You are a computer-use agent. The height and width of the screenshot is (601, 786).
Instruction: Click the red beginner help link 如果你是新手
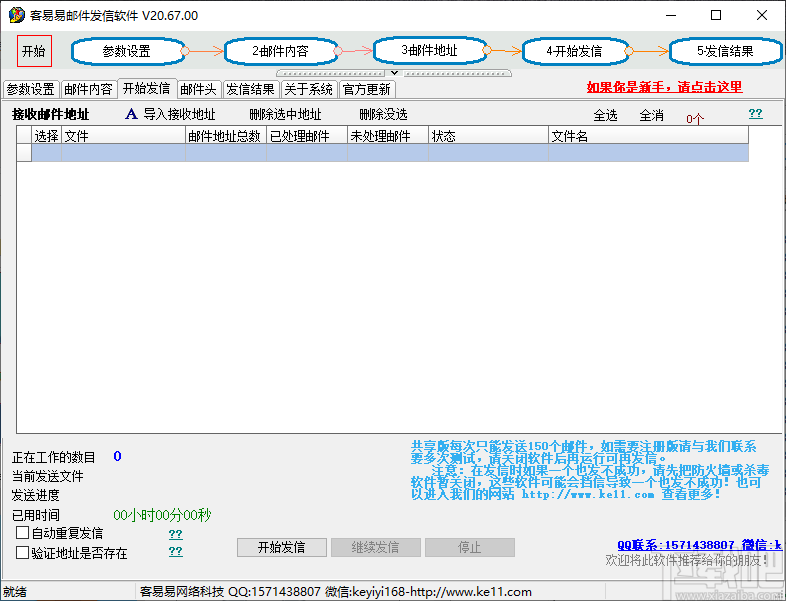[x=664, y=87]
